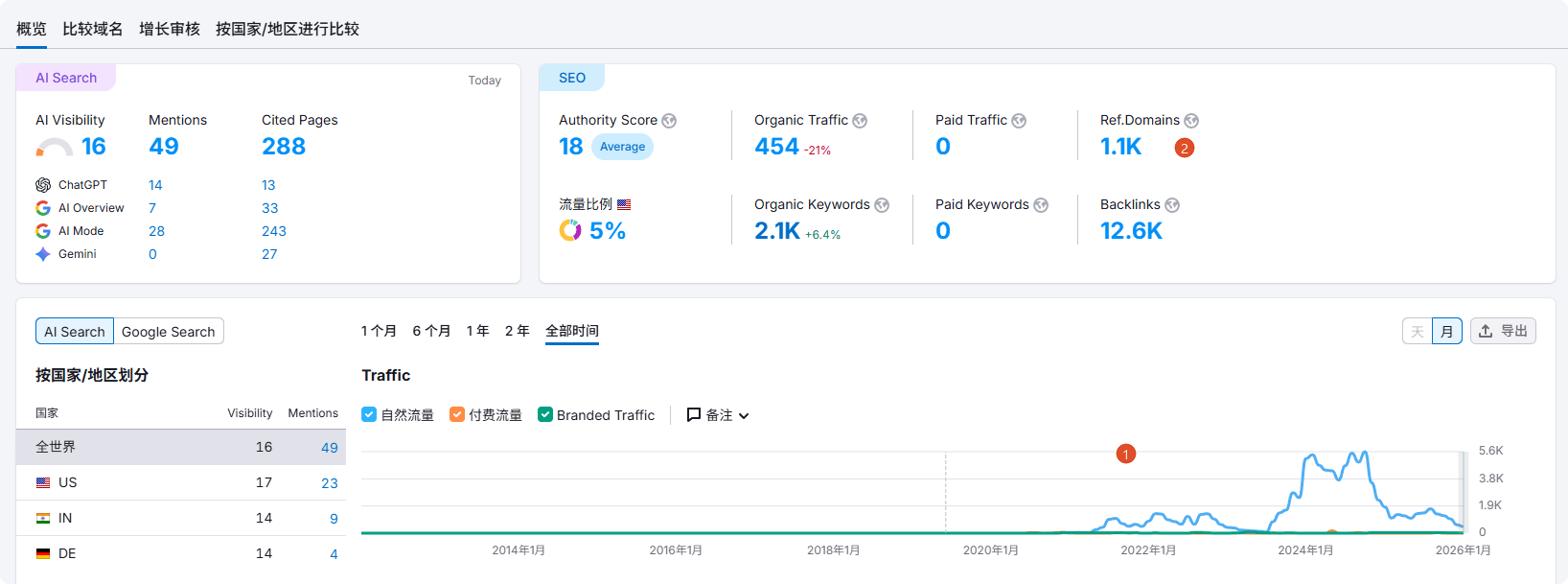1568x584 pixels.
Task: Click the Gemini sparkle icon
Action: [43, 254]
